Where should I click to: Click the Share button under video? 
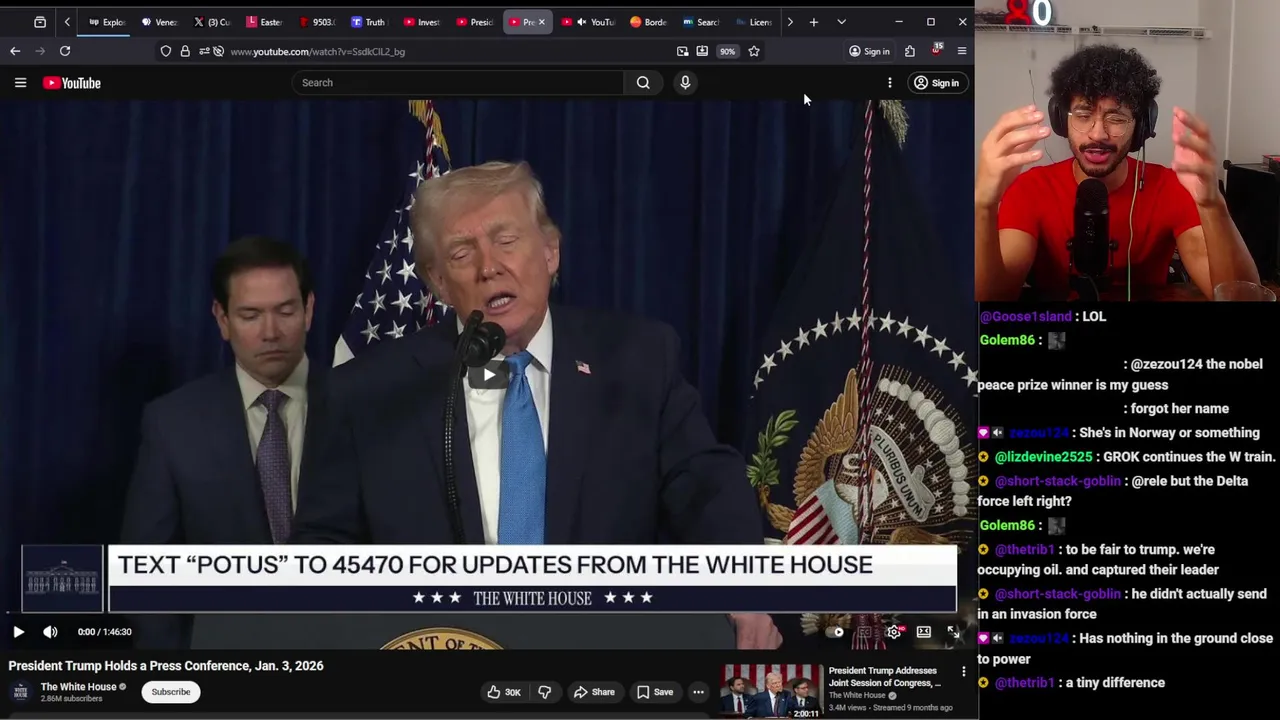[594, 692]
